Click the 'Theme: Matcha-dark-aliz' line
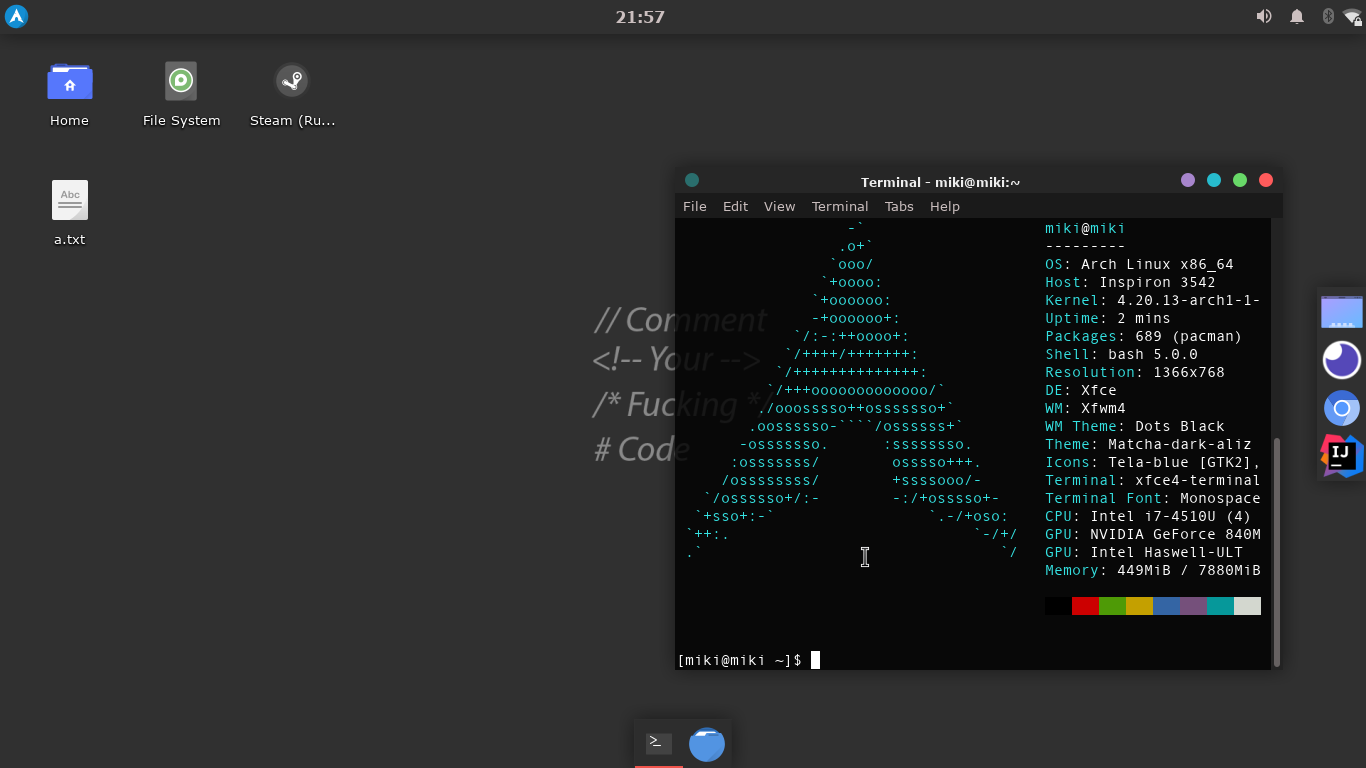This screenshot has width=1366, height=768. point(1148,444)
